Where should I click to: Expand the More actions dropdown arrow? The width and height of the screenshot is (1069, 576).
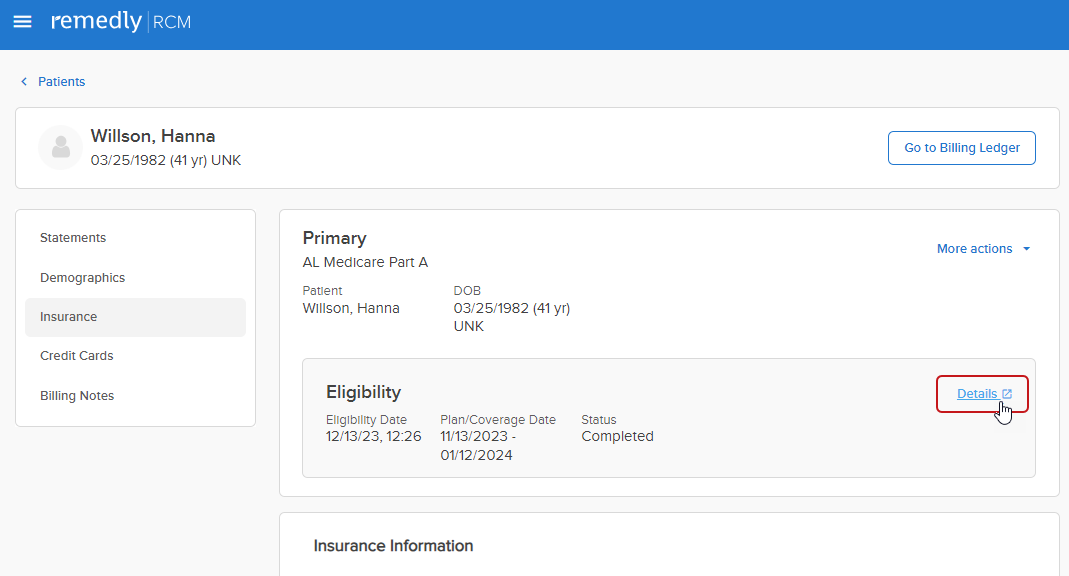(1026, 249)
